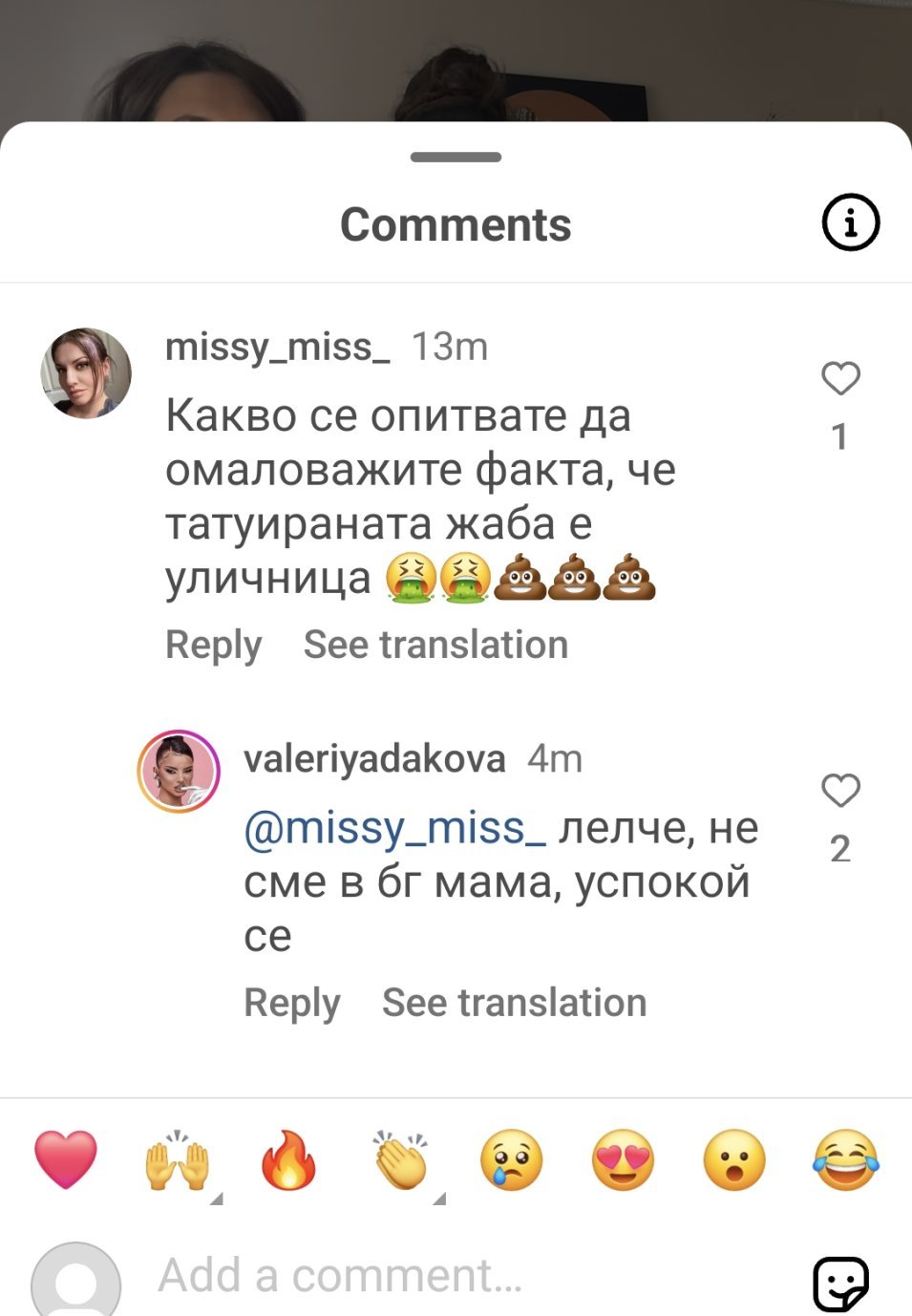Tap the fire emoji reaction
Viewport: 912px width, 1316px height.
(288, 1160)
